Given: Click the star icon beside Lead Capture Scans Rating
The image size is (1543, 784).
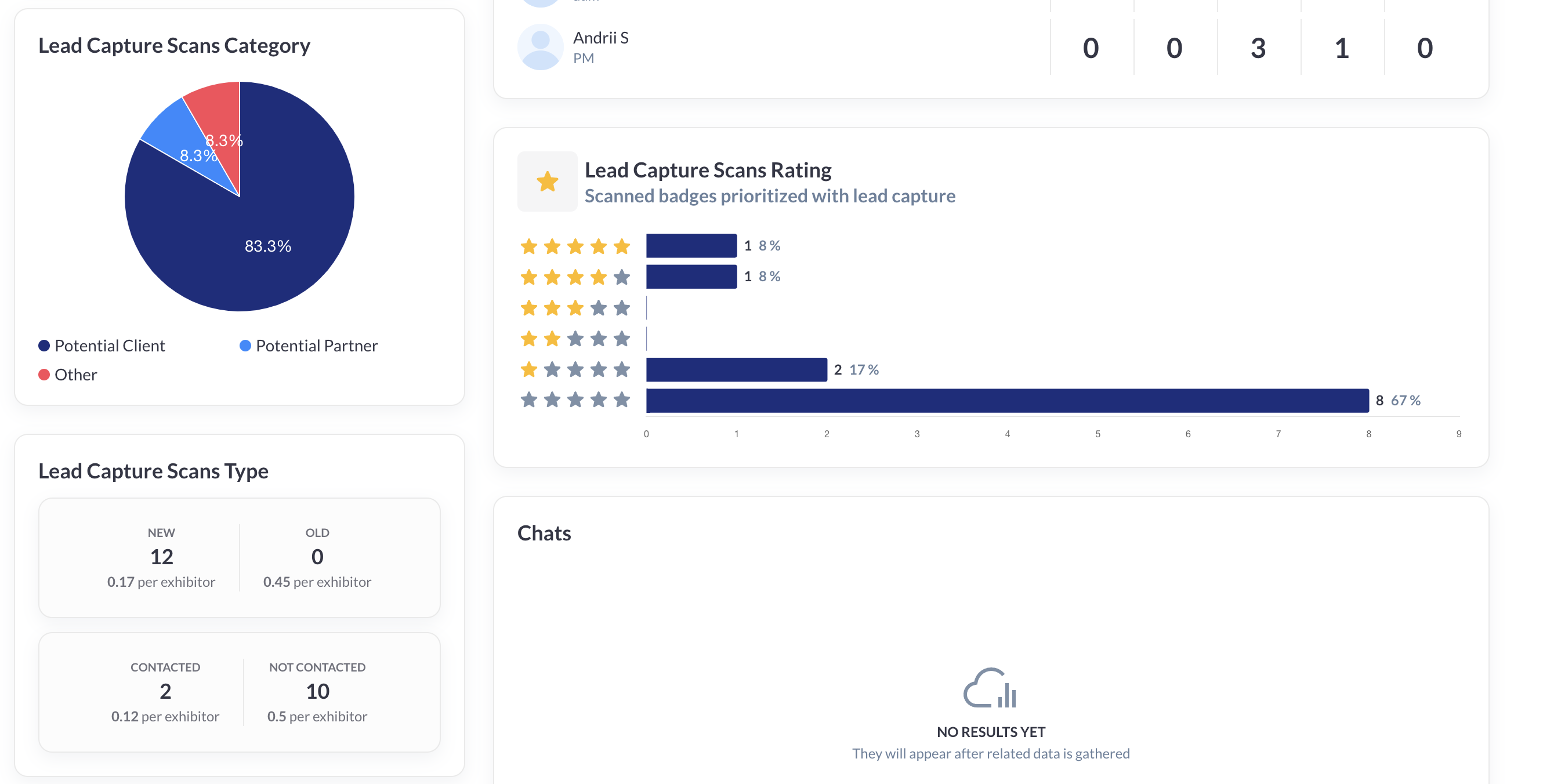Looking at the screenshot, I should pos(547,182).
